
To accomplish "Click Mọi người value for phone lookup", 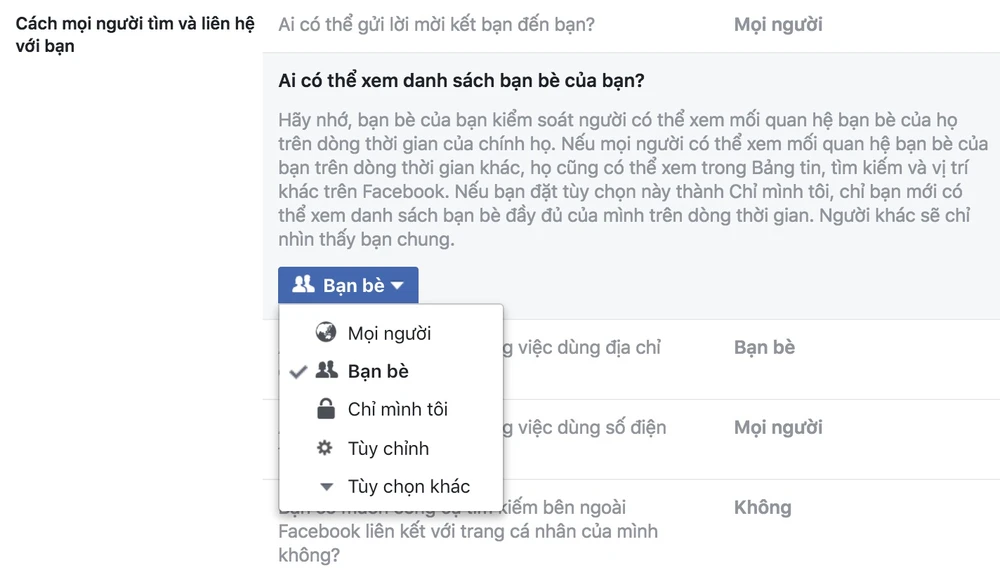I will tap(778, 428).
